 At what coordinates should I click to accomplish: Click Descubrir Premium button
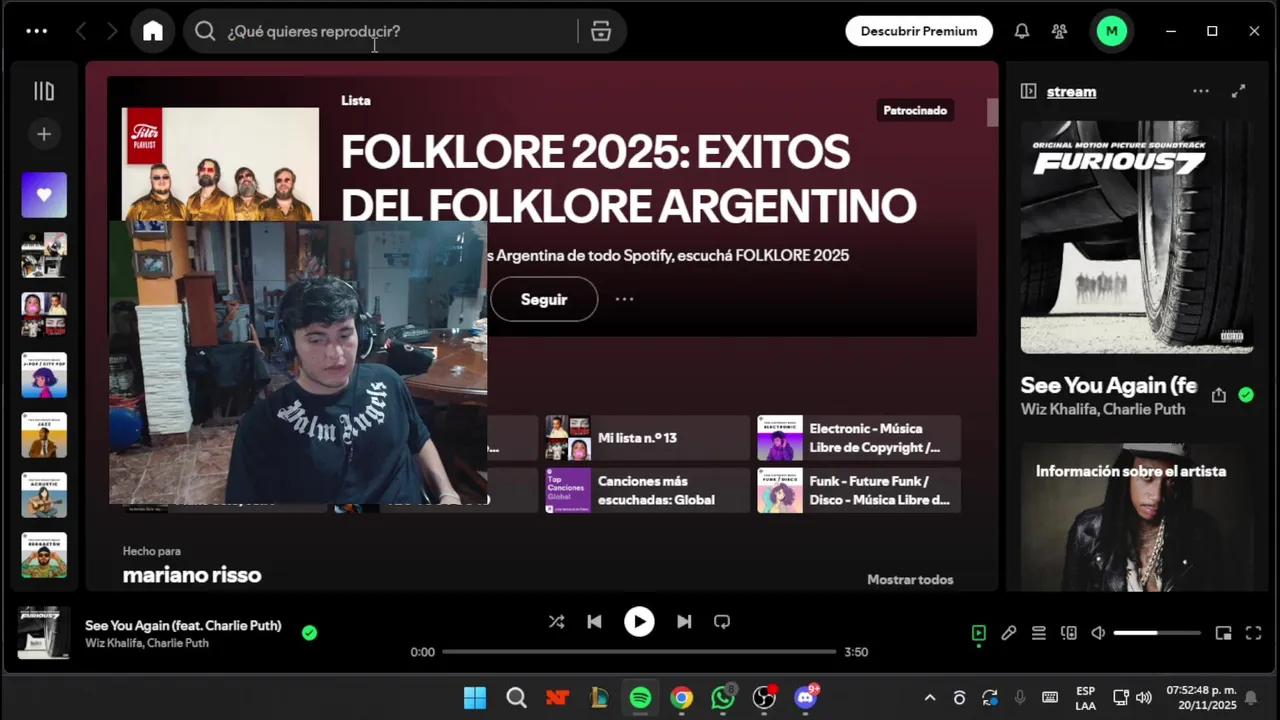point(919,31)
